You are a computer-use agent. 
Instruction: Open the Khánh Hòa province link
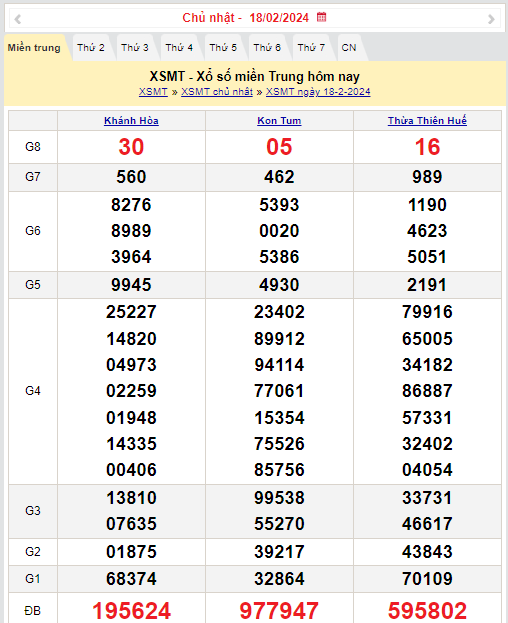pos(131,120)
